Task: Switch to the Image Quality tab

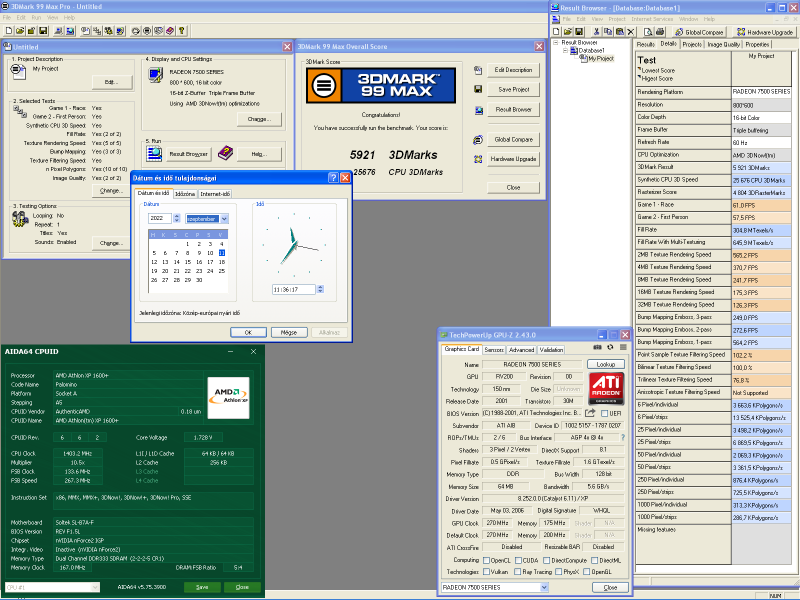Action: click(x=723, y=44)
